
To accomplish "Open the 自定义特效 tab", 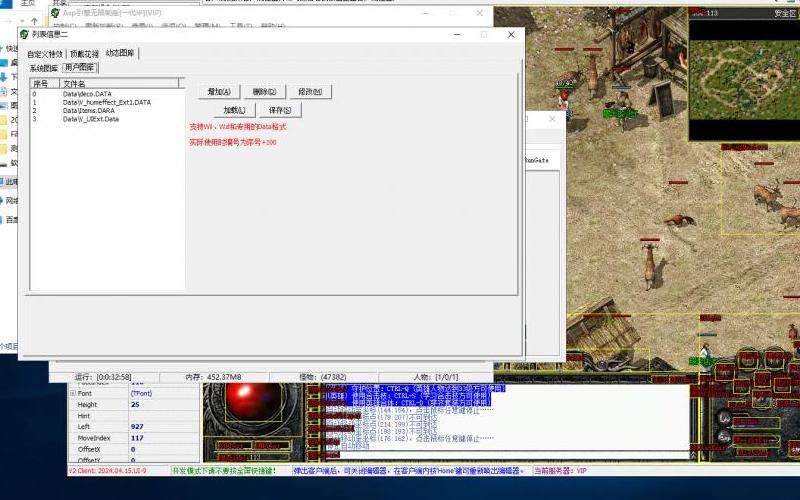I will 45,54.
